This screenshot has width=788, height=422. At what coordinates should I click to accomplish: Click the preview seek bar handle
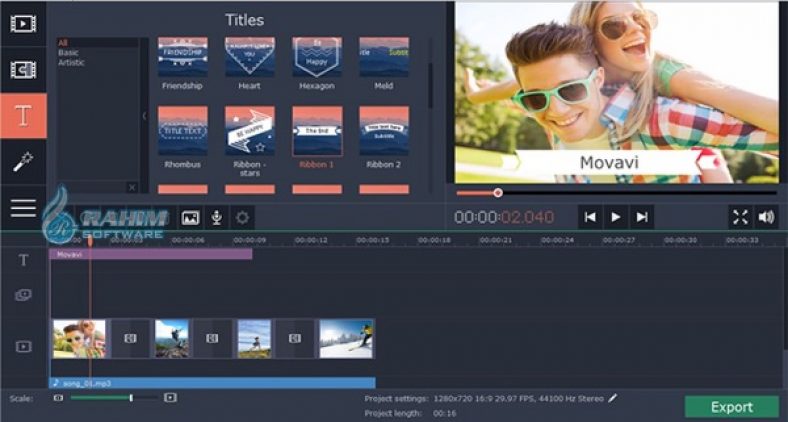click(x=498, y=192)
